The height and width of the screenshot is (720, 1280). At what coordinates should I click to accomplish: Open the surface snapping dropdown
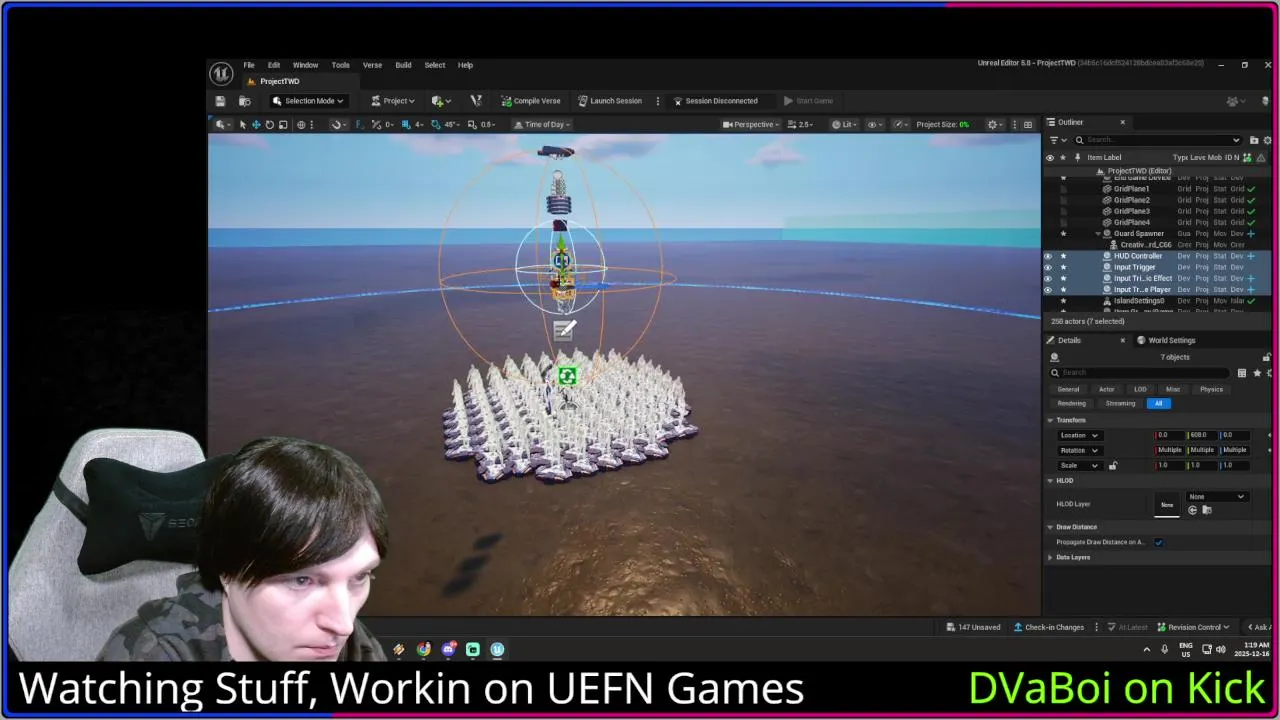(x=339, y=125)
